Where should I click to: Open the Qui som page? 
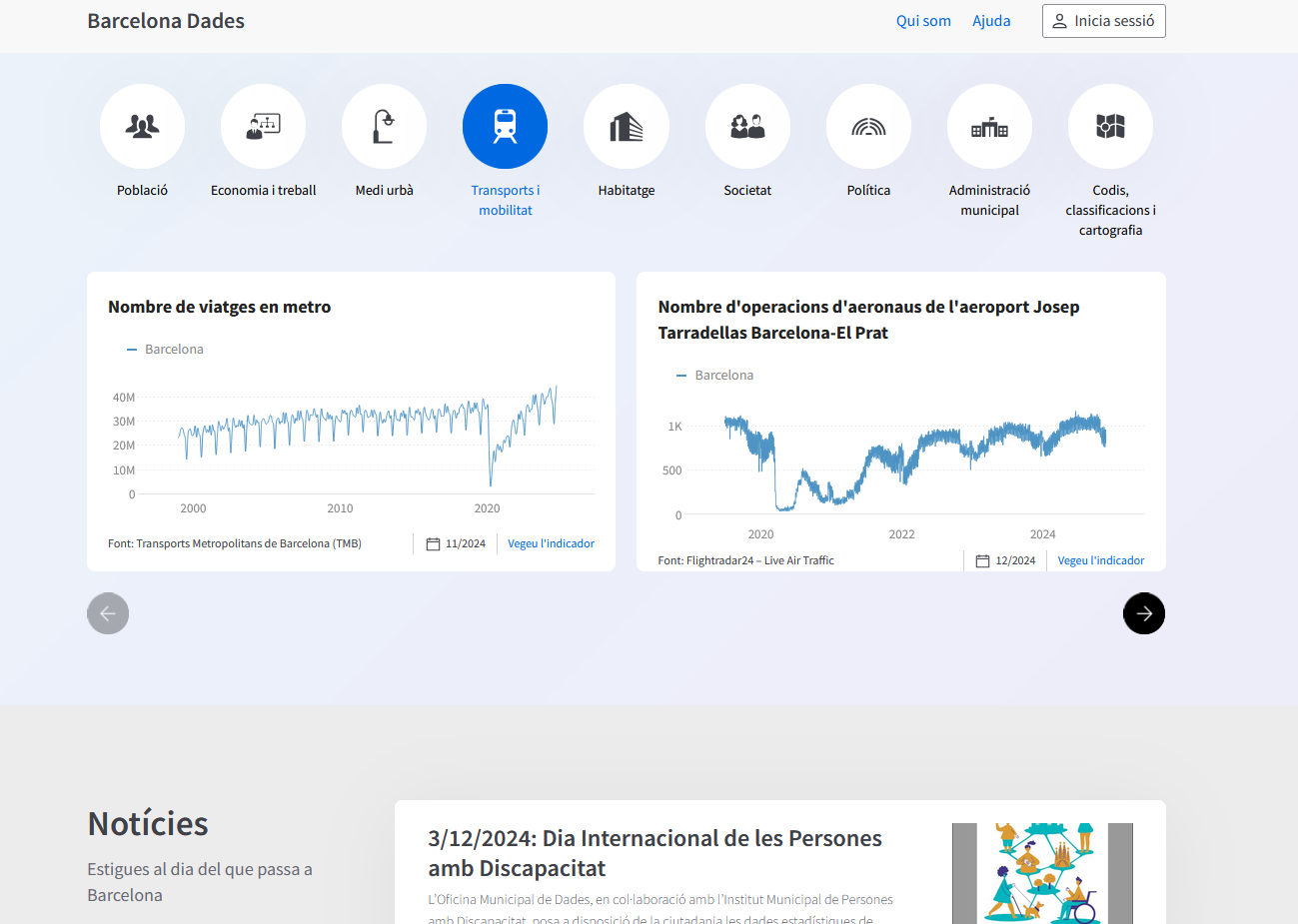click(x=922, y=21)
